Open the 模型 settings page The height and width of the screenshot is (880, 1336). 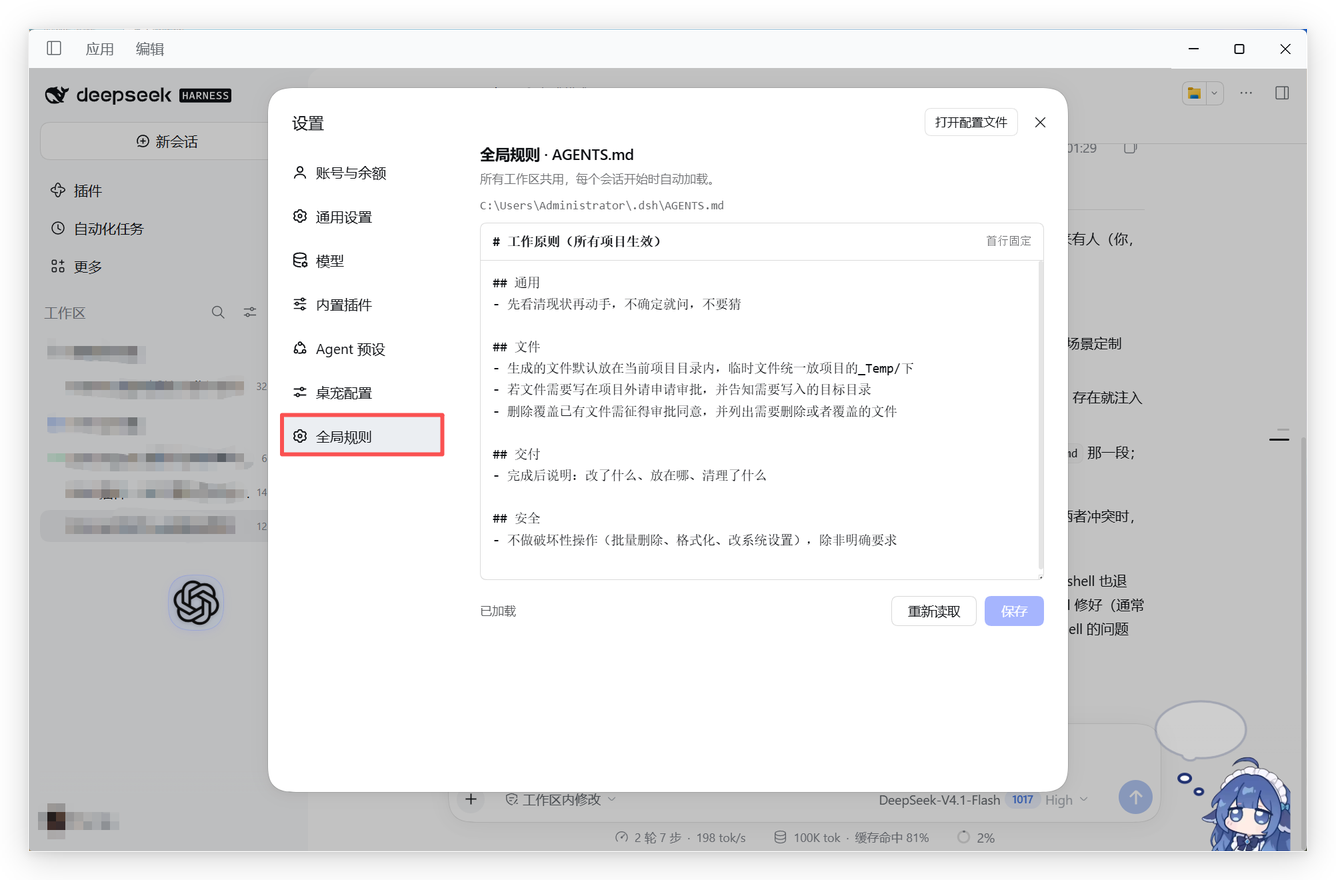[362, 261]
